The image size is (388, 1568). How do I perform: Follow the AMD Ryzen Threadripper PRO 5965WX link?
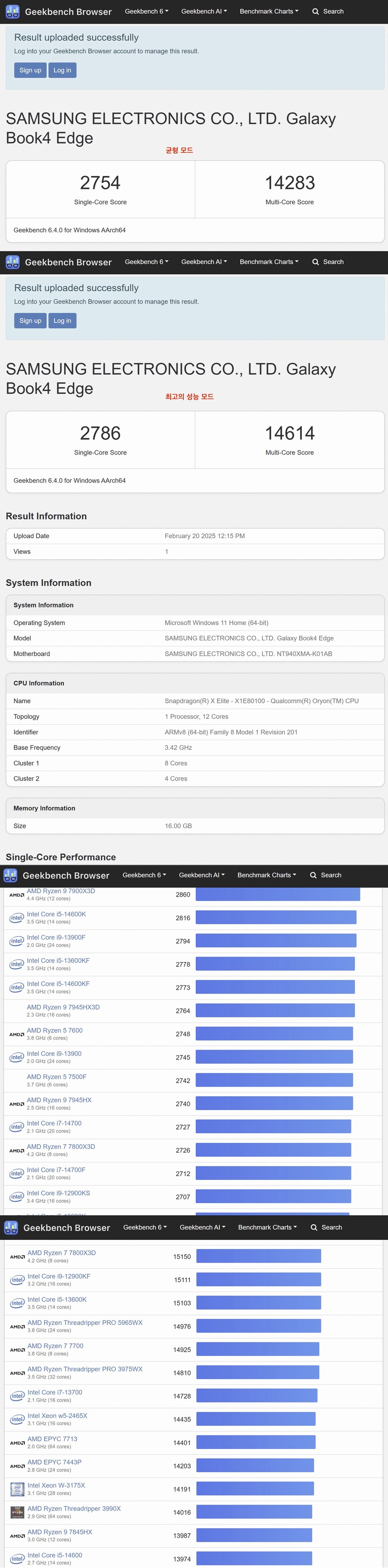pyautogui.click(x=85, y=1323)
